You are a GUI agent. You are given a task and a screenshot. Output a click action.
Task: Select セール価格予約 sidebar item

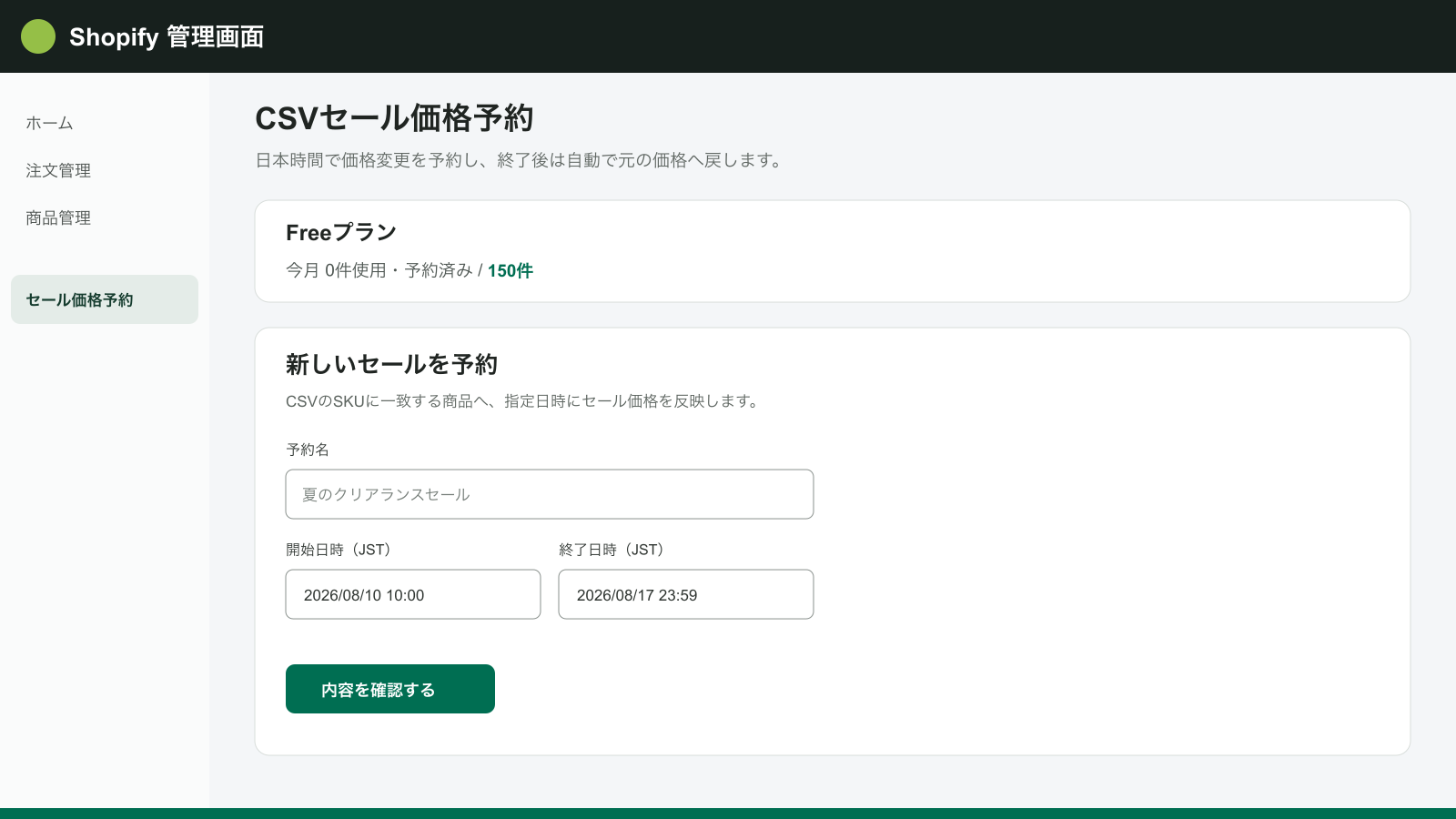coord(105,299)
